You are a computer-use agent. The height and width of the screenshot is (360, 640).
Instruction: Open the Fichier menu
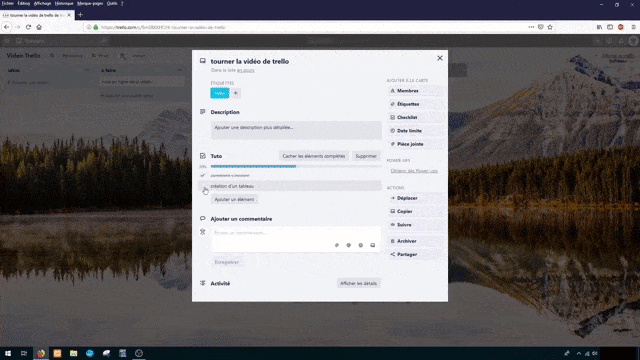(x=7, y=3)
